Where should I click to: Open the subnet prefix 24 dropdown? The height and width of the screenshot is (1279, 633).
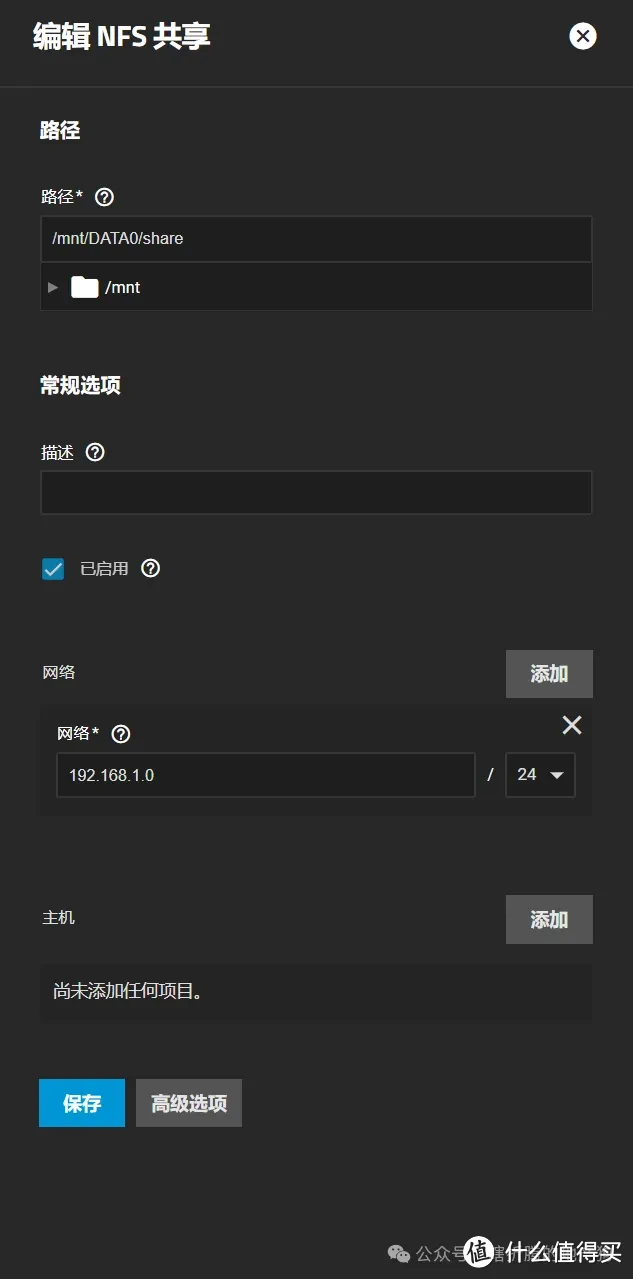[x=540, y=775]
